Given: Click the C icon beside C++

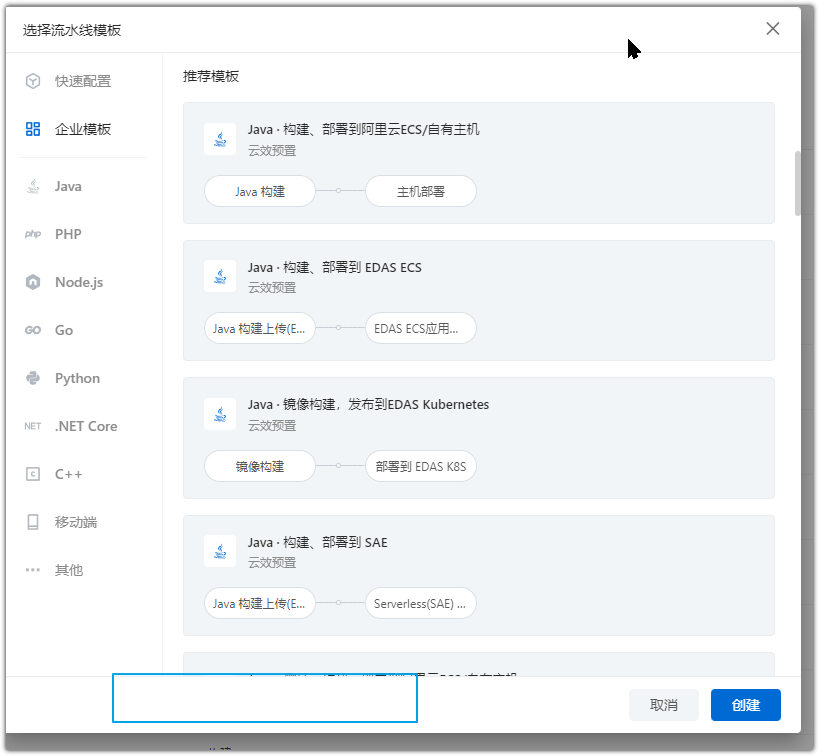Looking at the screenshot, I should click(33, 474).
